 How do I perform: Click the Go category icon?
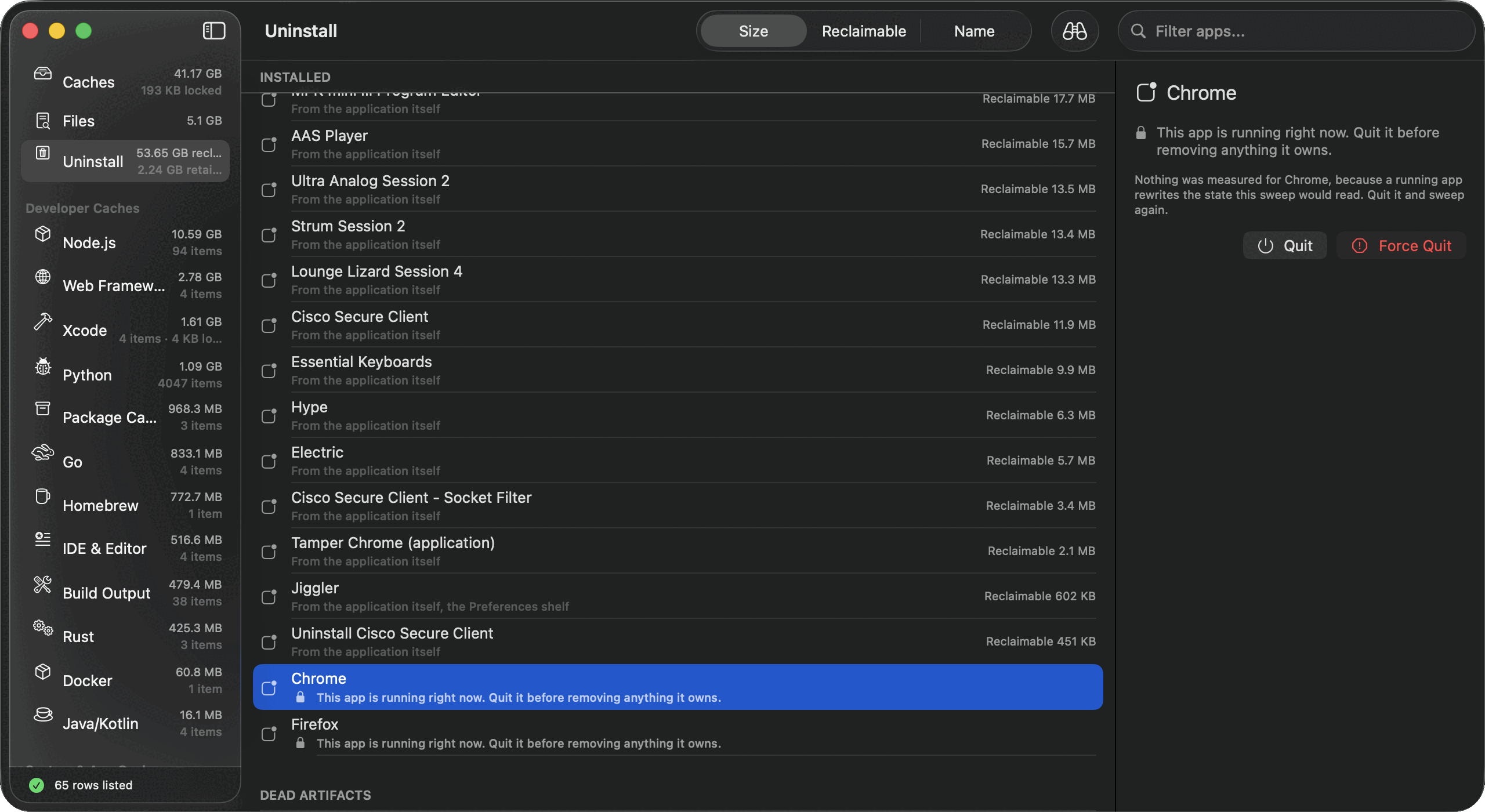click(43, 453)
